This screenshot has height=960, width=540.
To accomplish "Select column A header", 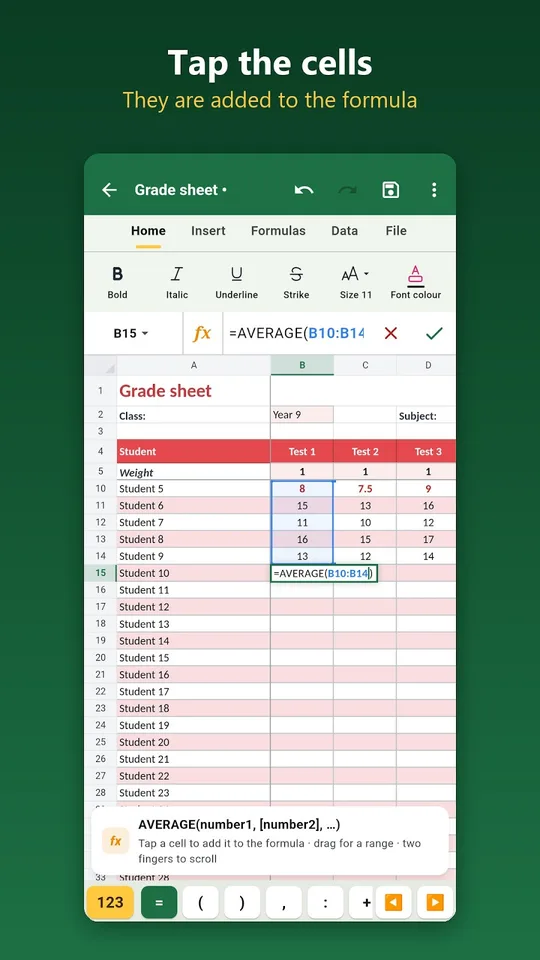I will (x=193, y=365).
